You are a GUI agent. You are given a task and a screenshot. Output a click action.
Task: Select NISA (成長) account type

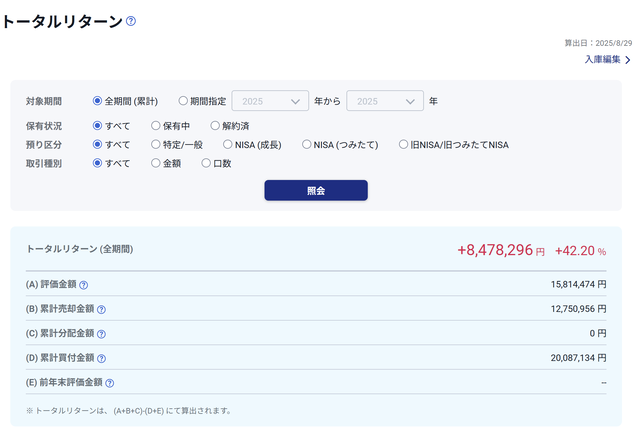click(x=227, y=145)
